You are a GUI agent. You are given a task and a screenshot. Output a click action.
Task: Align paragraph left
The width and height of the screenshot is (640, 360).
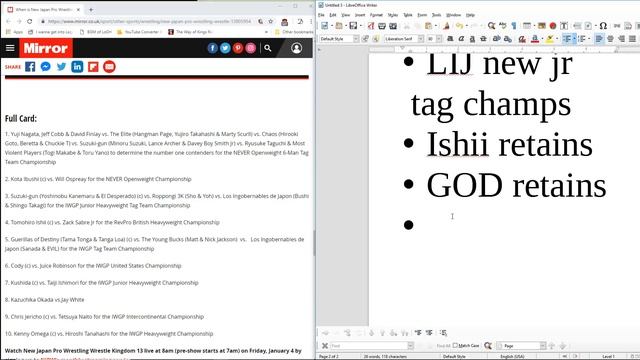coord(599,39)
